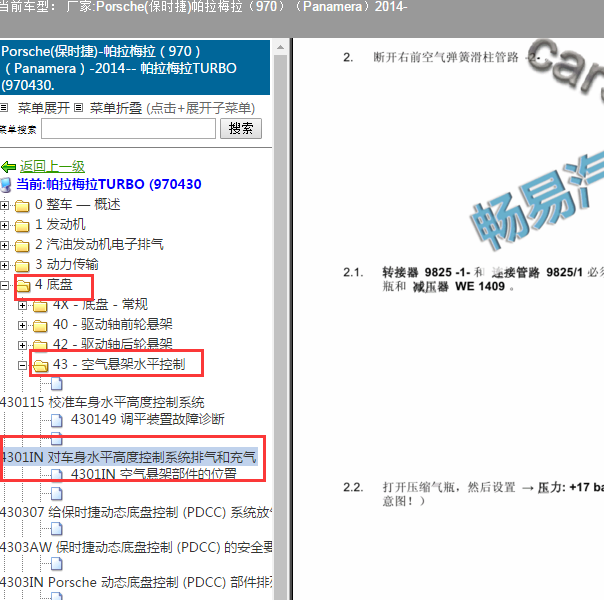Open the 0 整车 — 概述 folder

point(77,204)
